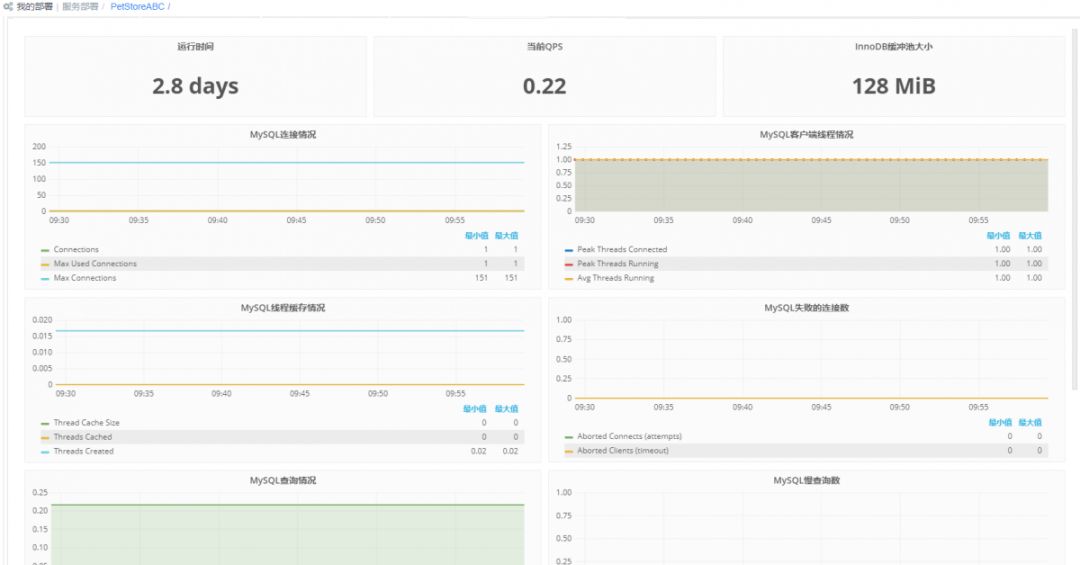Click Peak Threads Running red swatch
Screen dimensions: 1080x565
pos(568,265)
